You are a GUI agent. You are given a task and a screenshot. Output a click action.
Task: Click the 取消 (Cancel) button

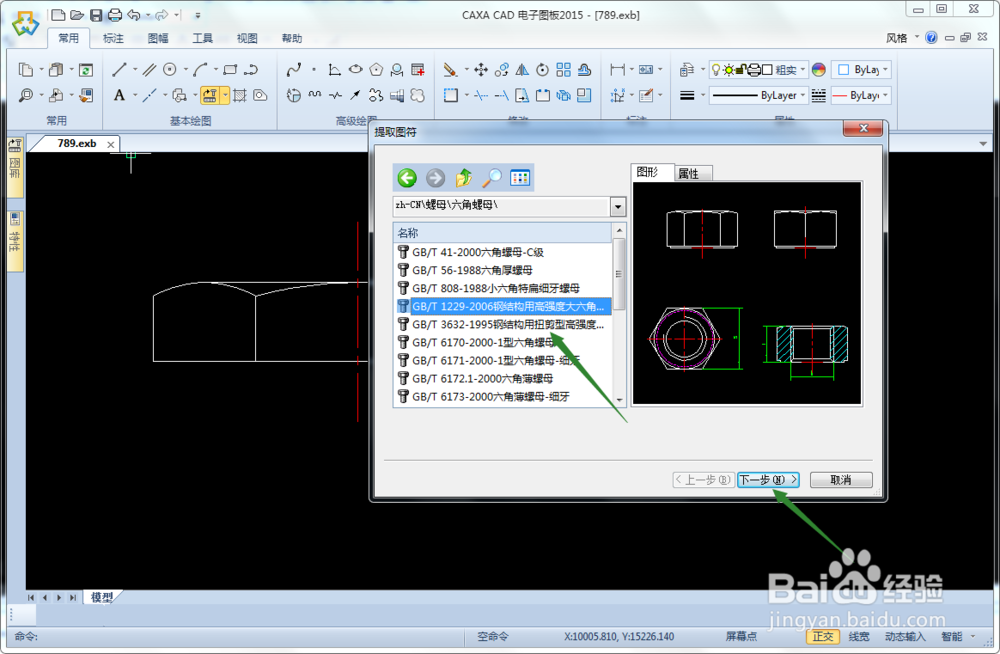841,480
